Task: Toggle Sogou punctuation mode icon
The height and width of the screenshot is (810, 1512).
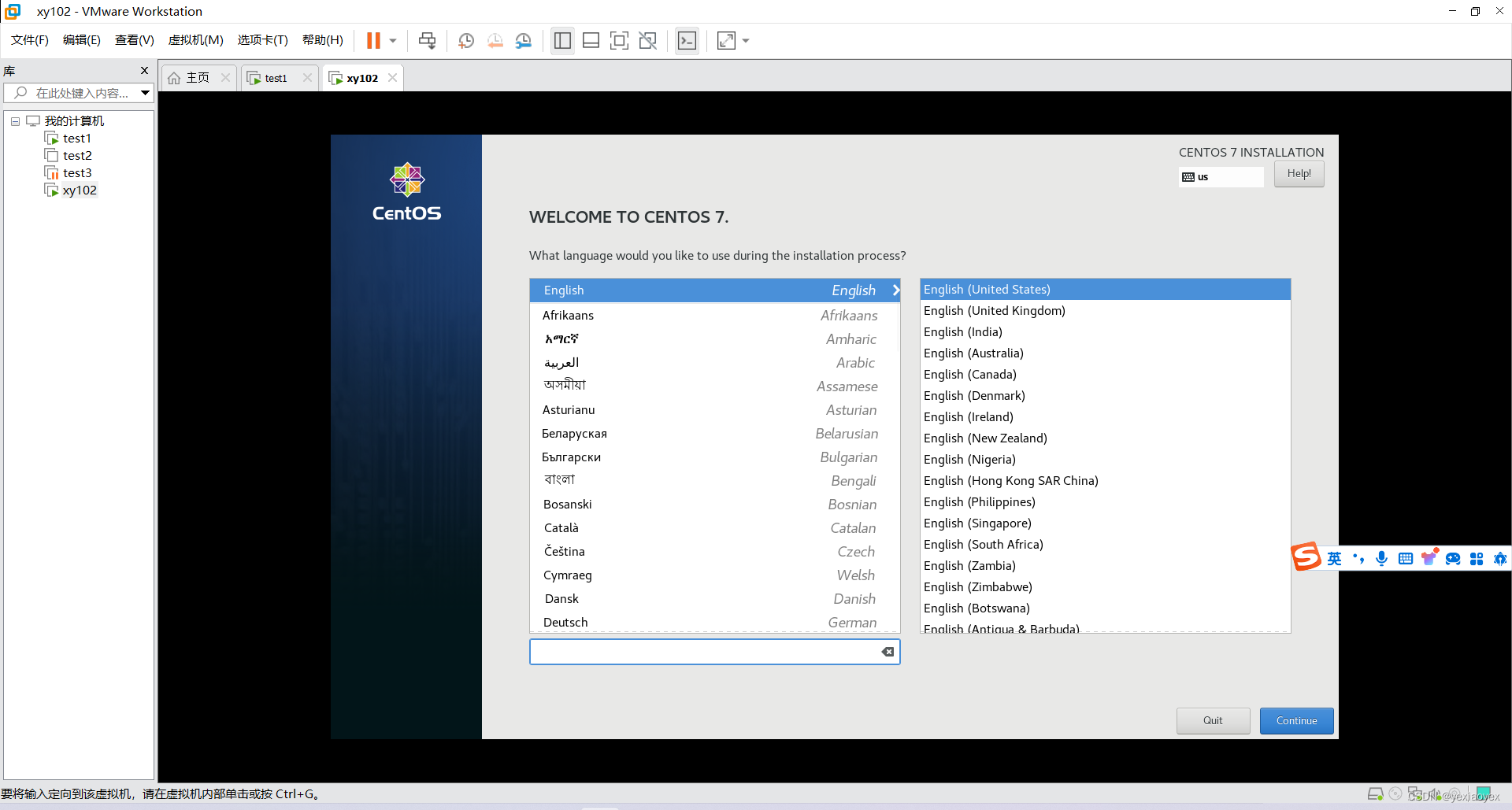Action: coord(1358,559)
